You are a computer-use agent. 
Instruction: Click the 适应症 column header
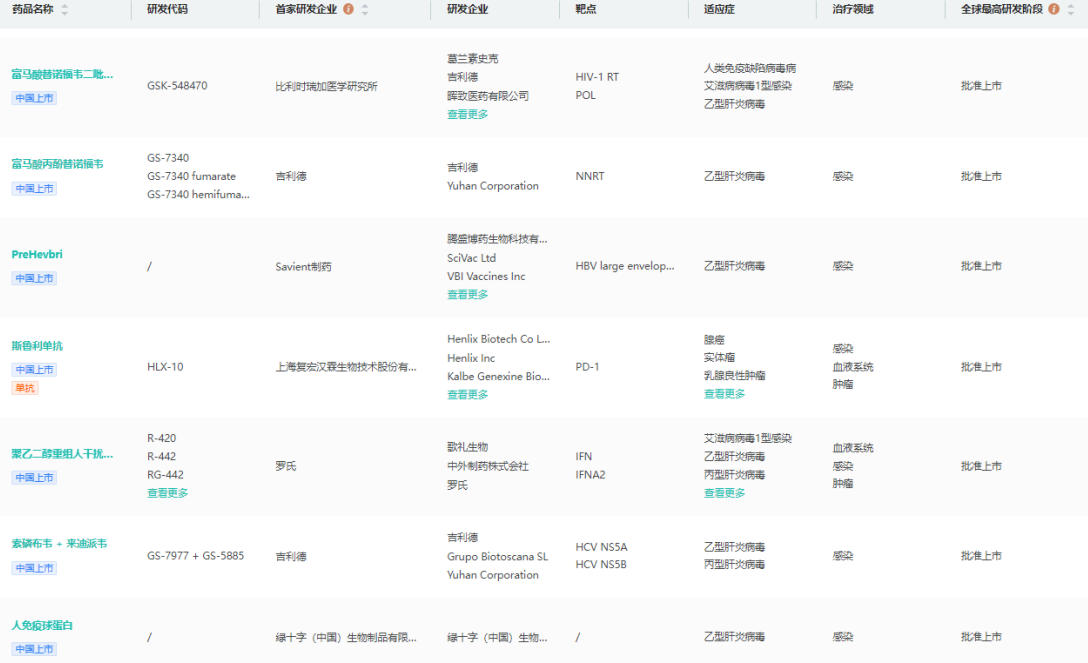pyautogui.click(x=719, y=9)
